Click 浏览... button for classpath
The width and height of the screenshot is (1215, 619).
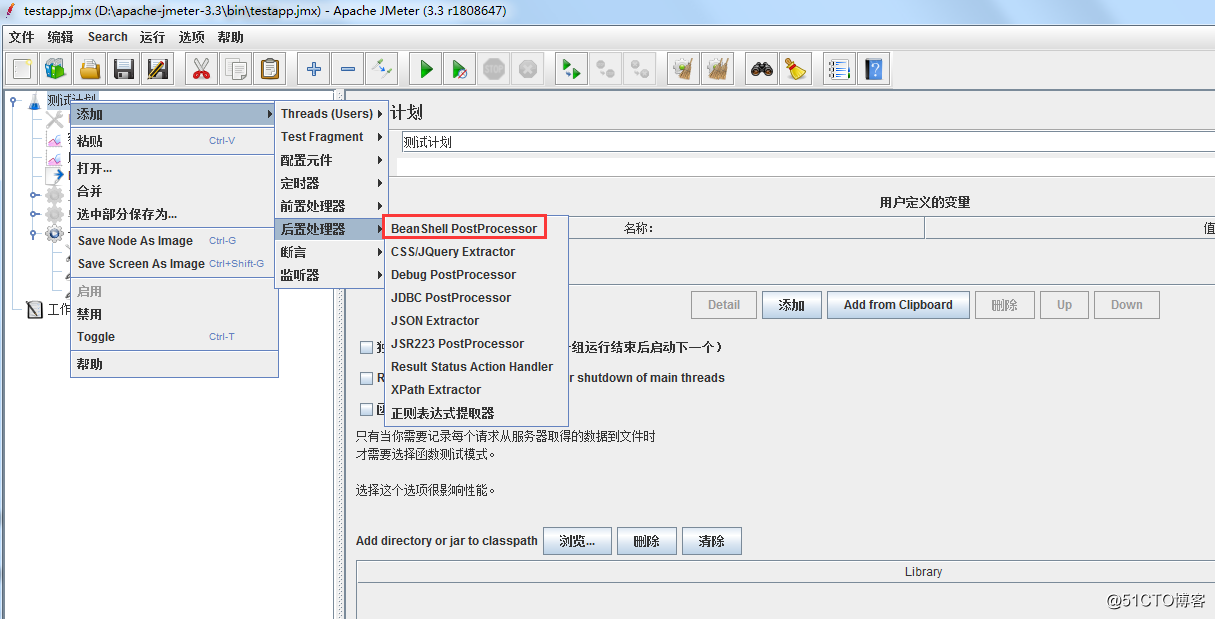[576, 541]
